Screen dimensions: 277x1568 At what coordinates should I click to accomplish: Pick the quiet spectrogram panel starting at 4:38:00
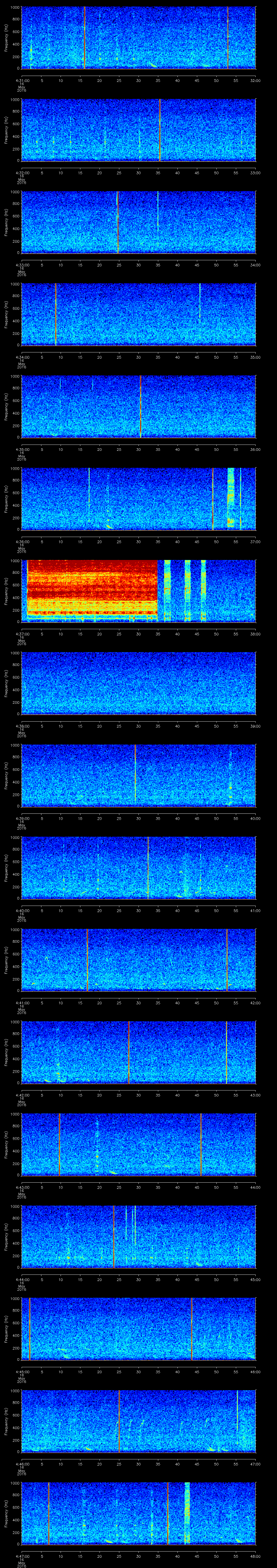[139, 683]
